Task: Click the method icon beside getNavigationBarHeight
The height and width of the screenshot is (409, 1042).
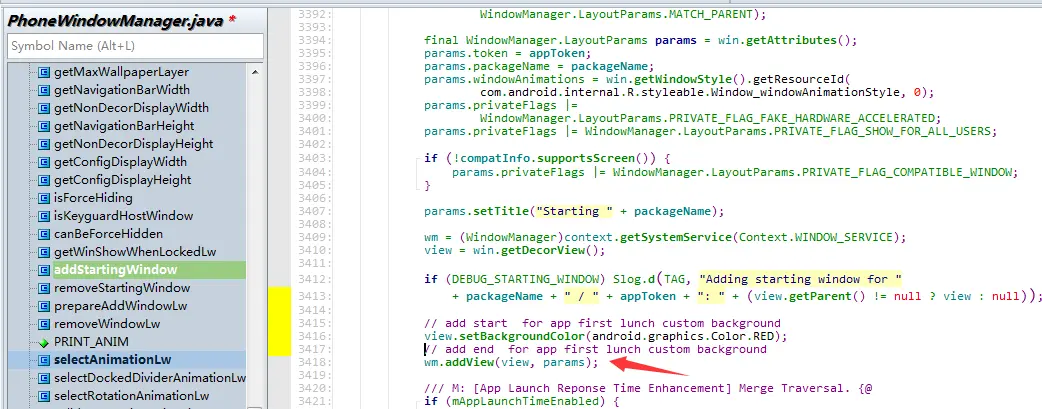Action: click(x=44, y=126)
